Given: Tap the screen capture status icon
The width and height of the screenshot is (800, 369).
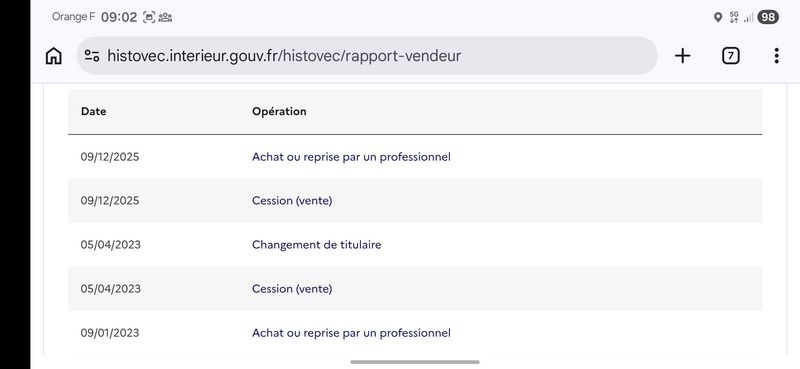Looking at the screenshot, I should pos(148,17).
